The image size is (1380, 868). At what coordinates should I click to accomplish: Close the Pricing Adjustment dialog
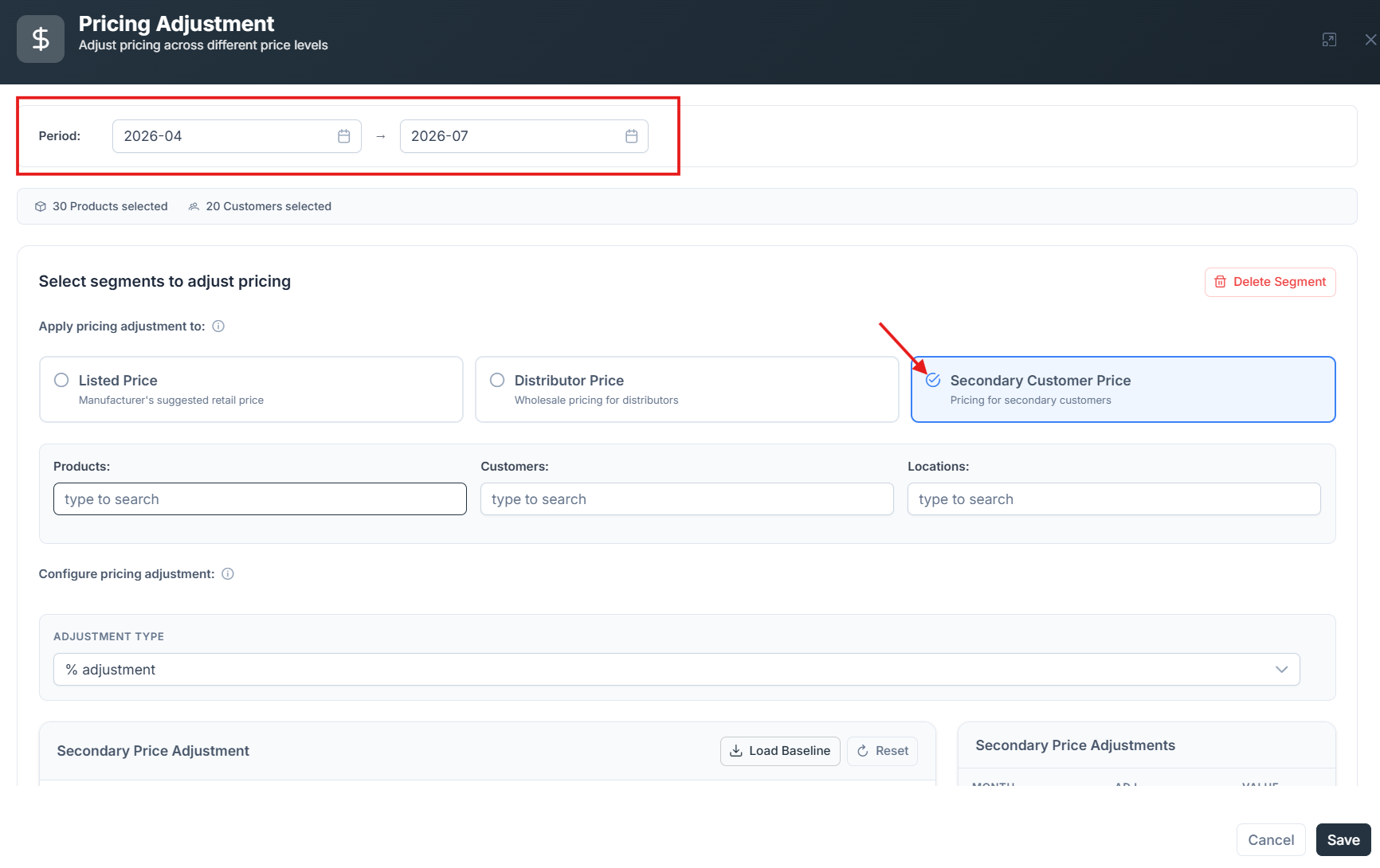point(1370,40)
